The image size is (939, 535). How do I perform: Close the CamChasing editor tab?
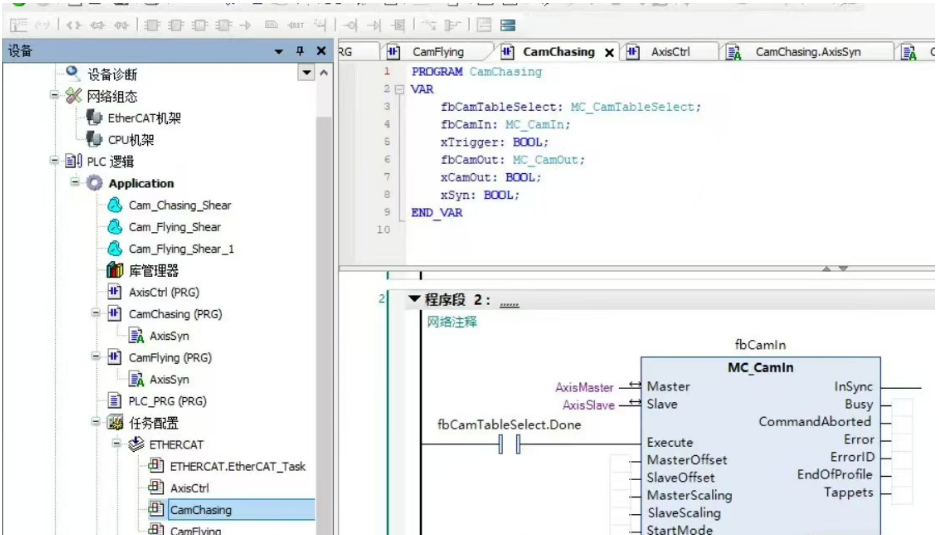tap(609, 53)
